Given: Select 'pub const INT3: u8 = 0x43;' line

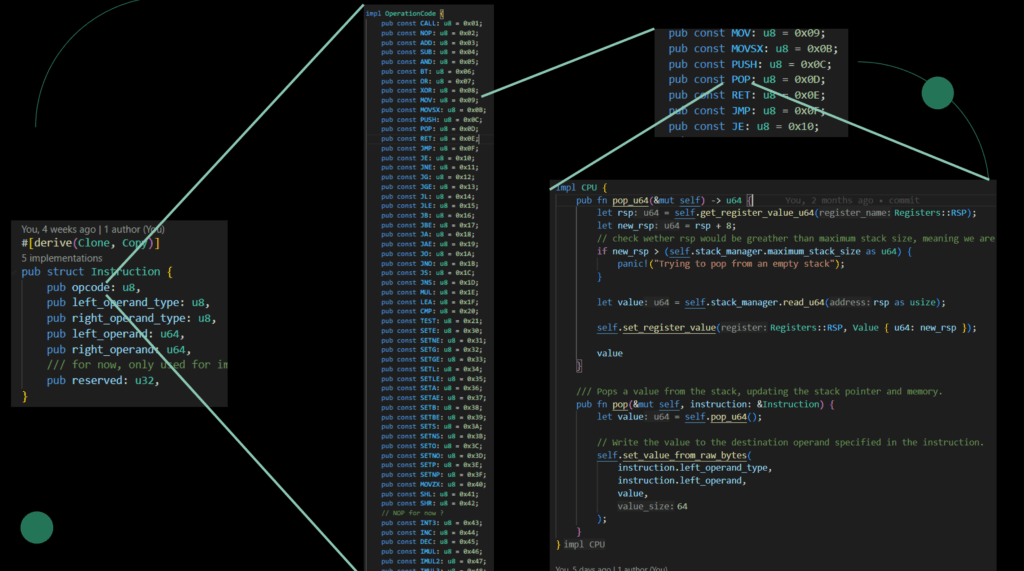Looking at the screenshot, I should (x=432, y=523).
